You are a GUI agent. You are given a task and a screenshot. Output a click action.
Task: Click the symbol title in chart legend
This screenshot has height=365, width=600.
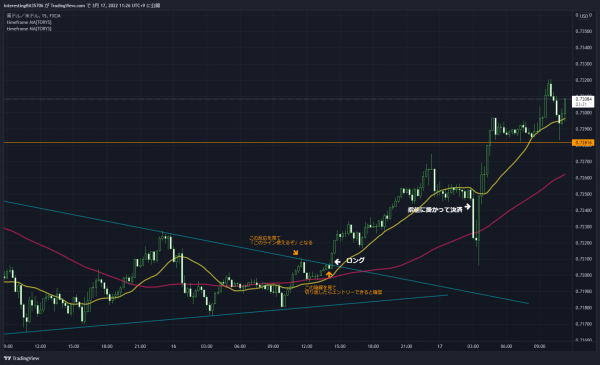(x=34, y=16)
